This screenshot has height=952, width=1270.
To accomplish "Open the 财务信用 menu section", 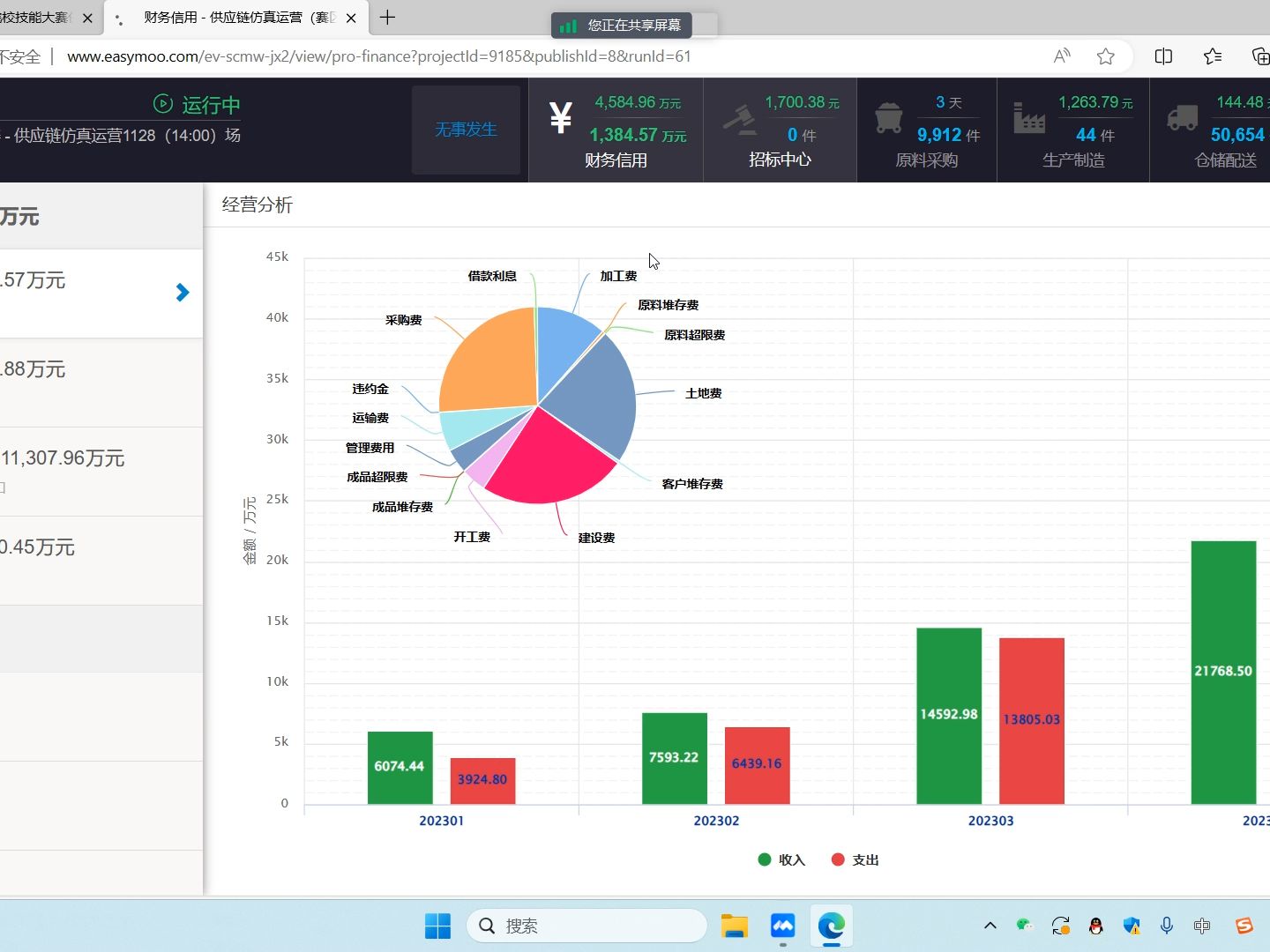I will click(616, 130).
